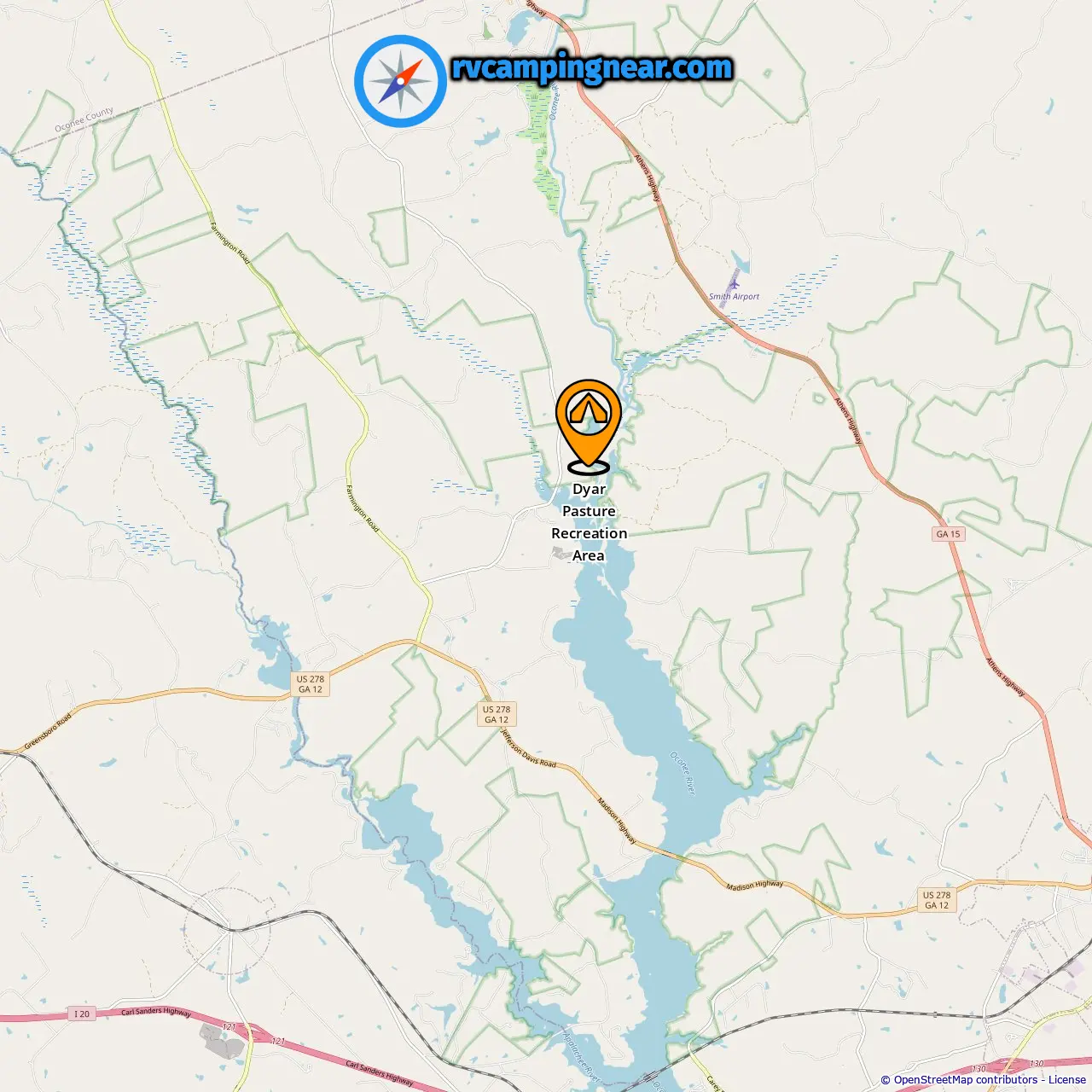Screen dimensions: 1092x1092
Task: Click the orange campground tent marker pin
Action: coord(589,426)
